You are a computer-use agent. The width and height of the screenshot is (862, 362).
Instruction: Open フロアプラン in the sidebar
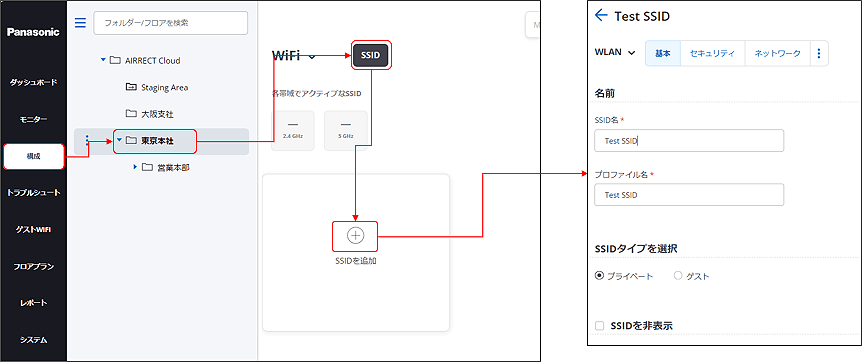(33, 266)
